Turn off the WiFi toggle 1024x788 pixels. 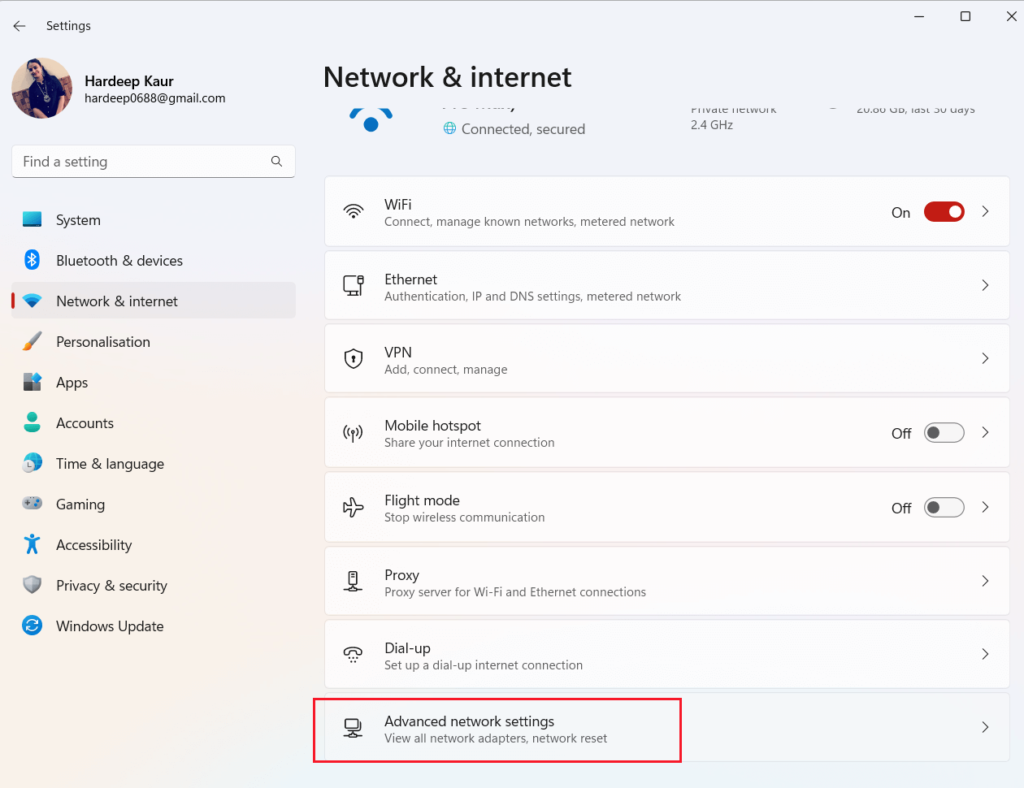[943, 212]
